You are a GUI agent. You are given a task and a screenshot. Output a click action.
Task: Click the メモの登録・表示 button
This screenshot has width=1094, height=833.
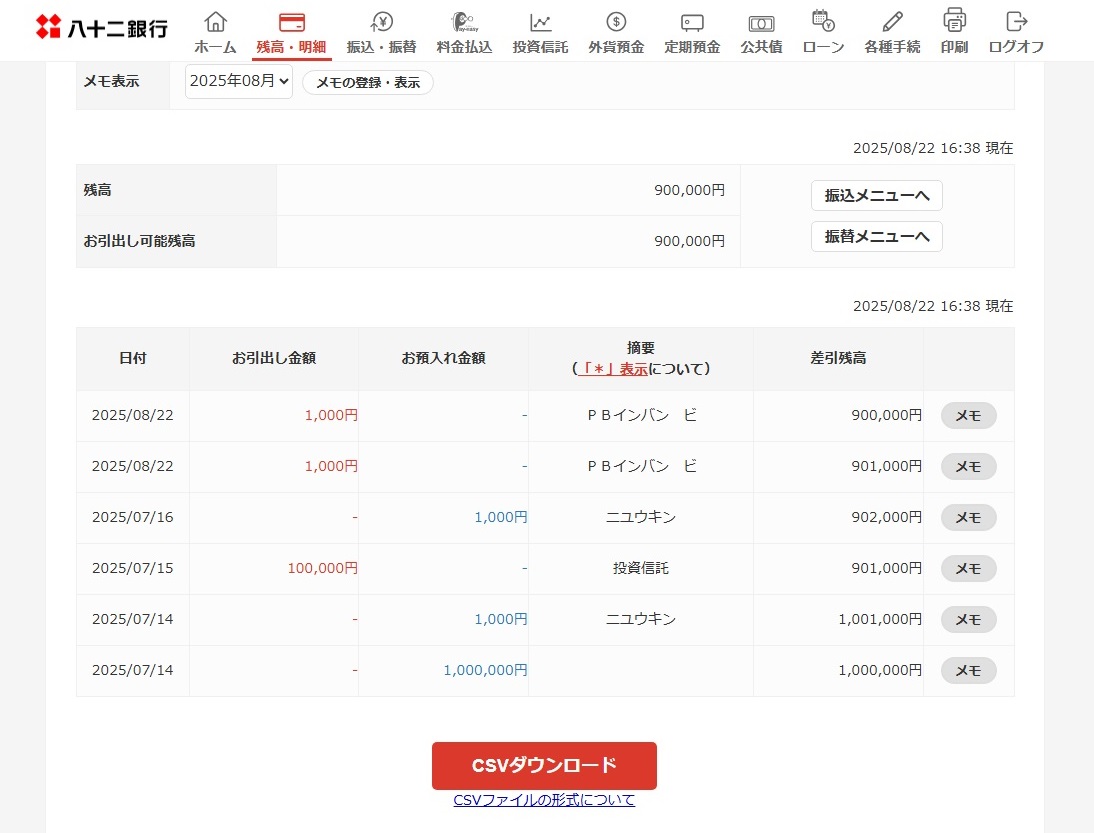pyautogui.click(x=368, y=83)
